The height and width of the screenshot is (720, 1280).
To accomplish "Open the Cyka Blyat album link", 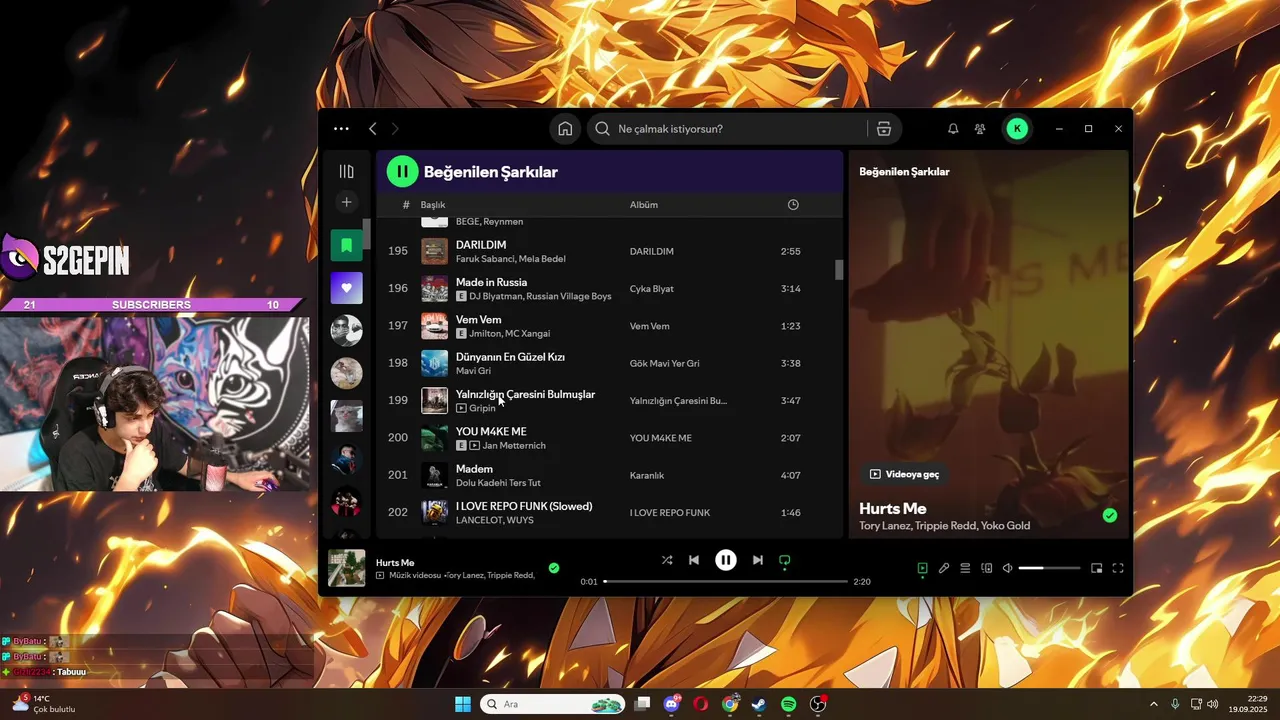I will pos(652,289).
